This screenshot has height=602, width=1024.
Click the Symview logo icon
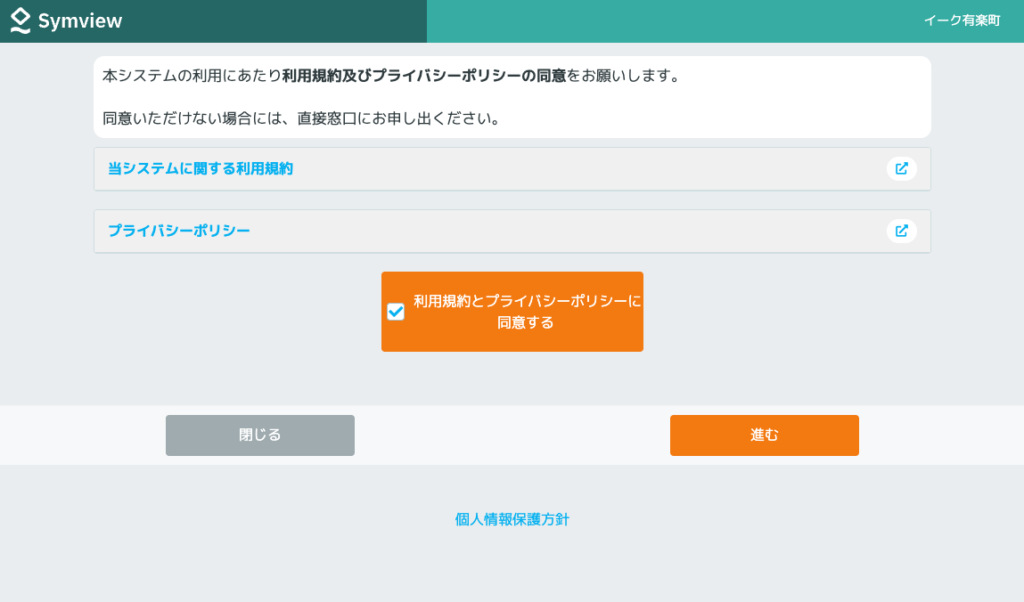coord(21,21)
